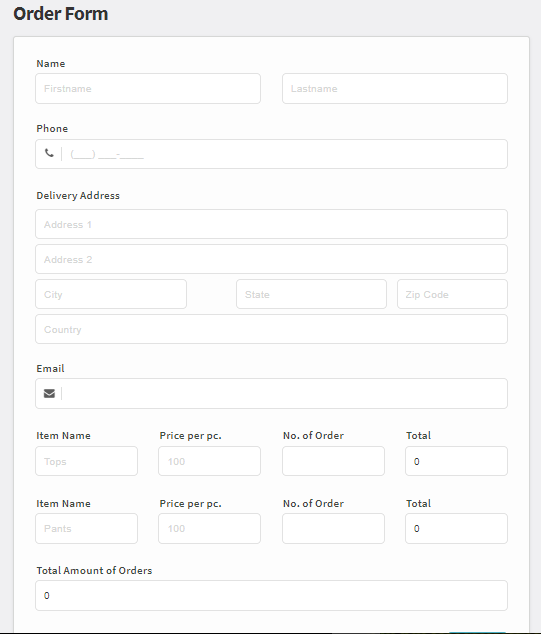Image resolution: width=541 pixels, height=634 pixels.
Task: Select the State input box
Action: point(311,294)
